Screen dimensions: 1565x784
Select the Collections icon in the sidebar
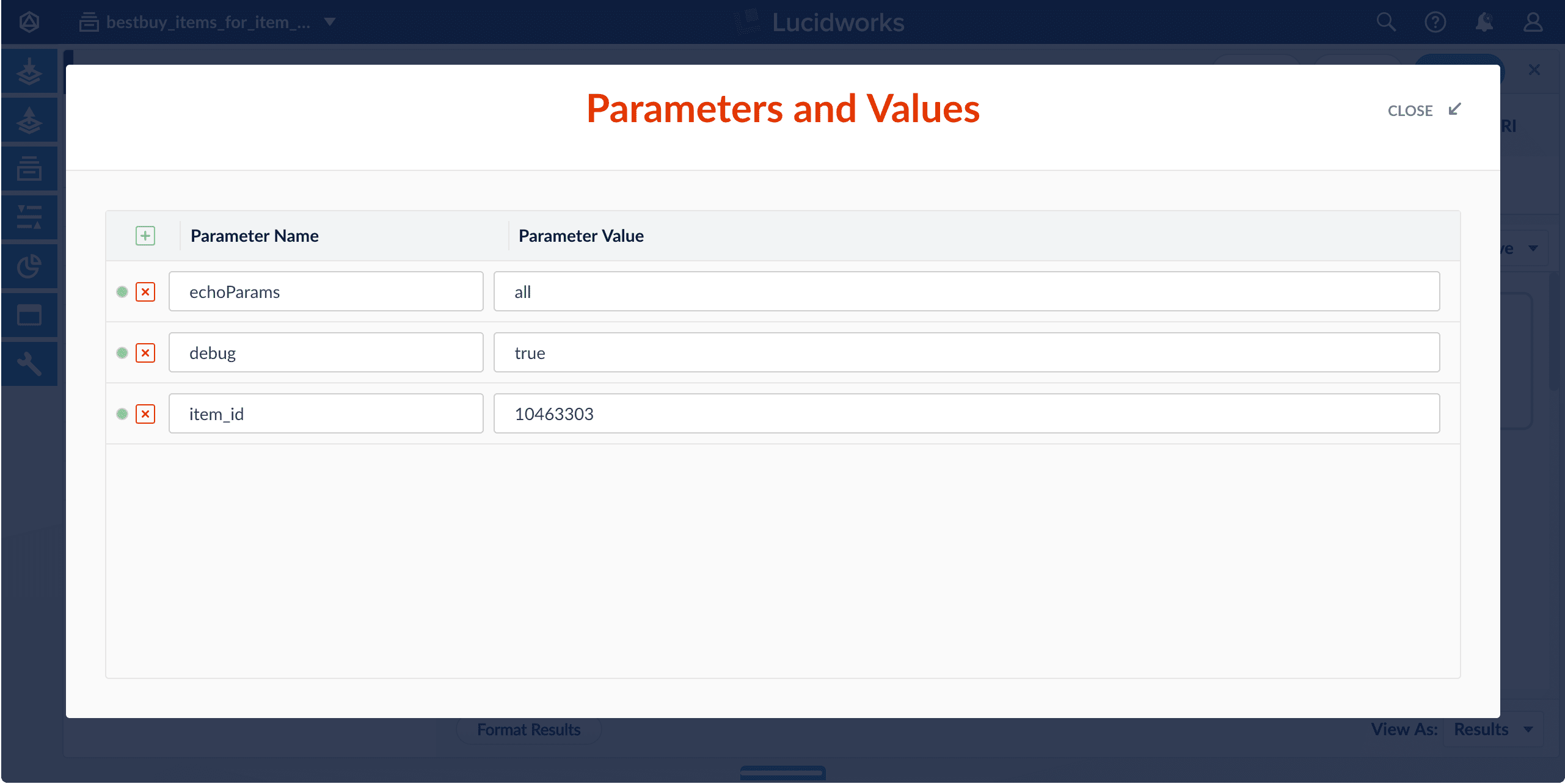pos(29,168)
